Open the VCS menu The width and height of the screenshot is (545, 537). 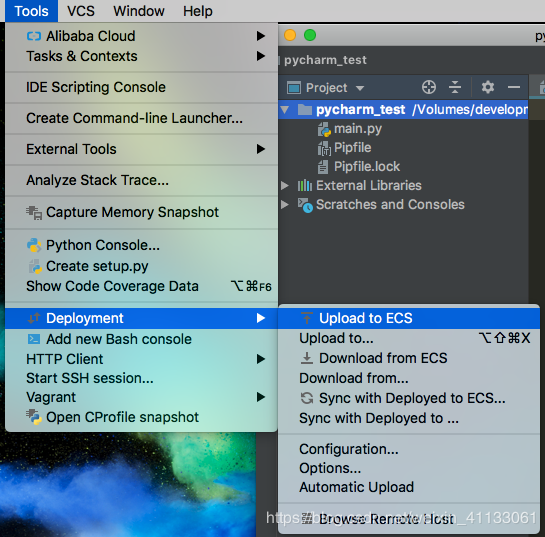81,11
